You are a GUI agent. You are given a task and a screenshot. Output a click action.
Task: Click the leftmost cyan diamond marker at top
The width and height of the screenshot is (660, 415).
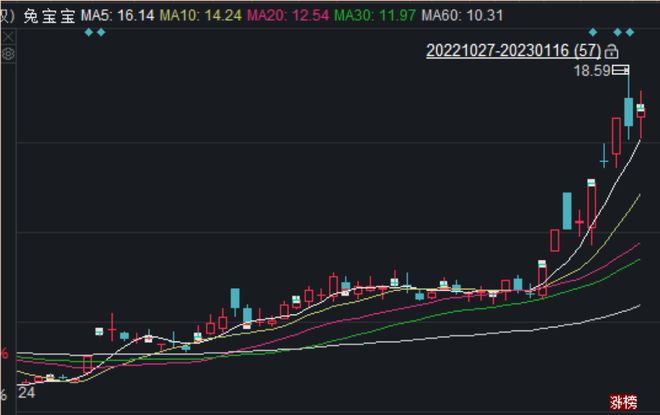88,32
